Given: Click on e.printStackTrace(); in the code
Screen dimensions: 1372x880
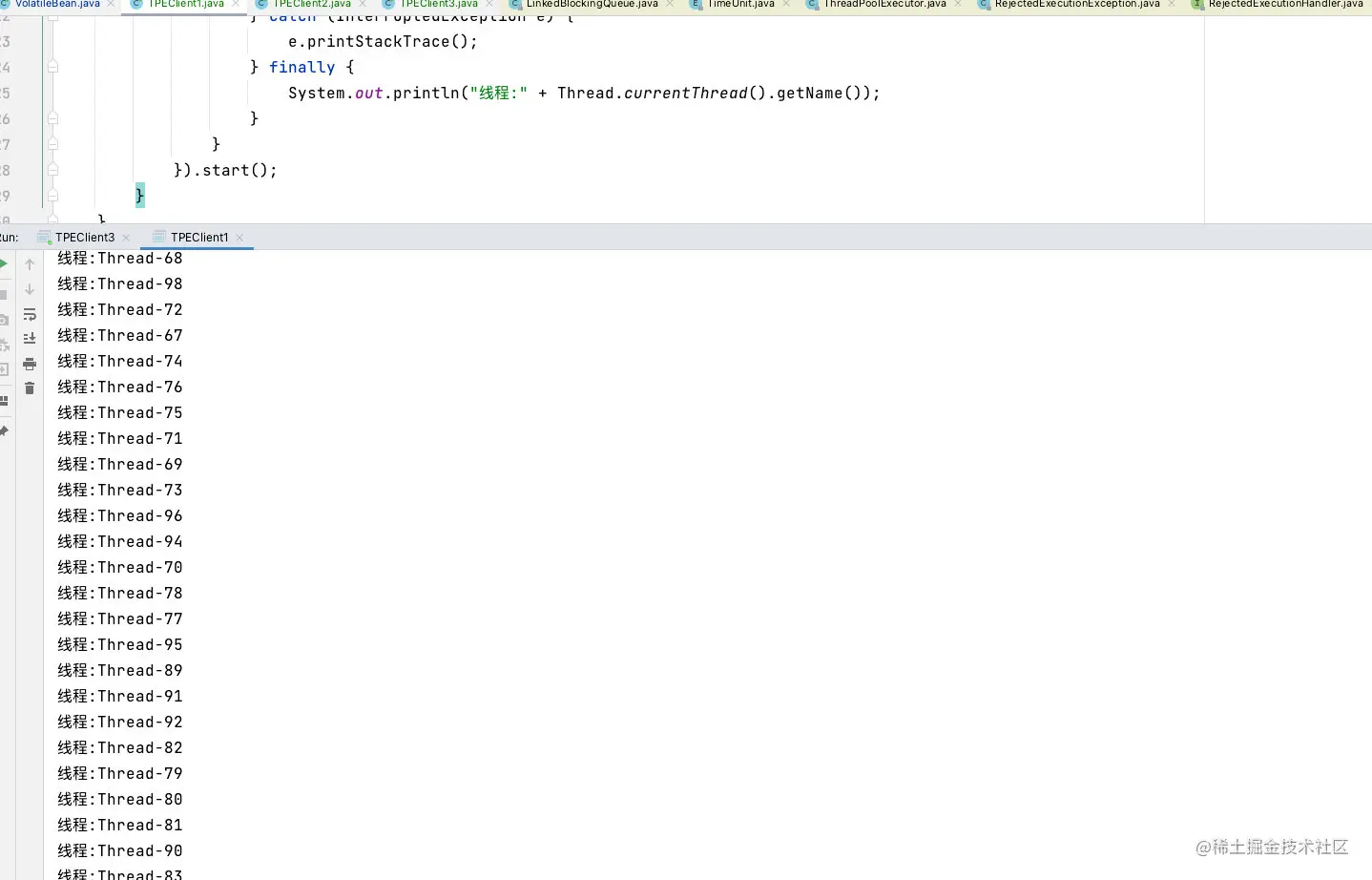Looking at the screenshot, I should point(383,41).
